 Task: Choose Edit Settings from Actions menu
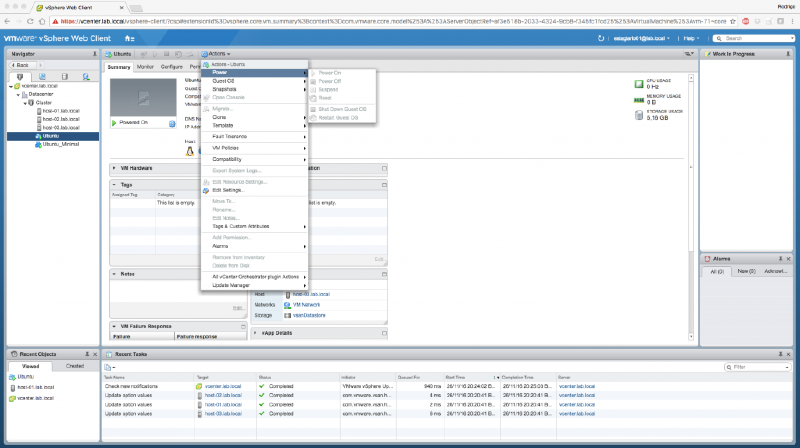pyautogui.click(x=255, y=190)
